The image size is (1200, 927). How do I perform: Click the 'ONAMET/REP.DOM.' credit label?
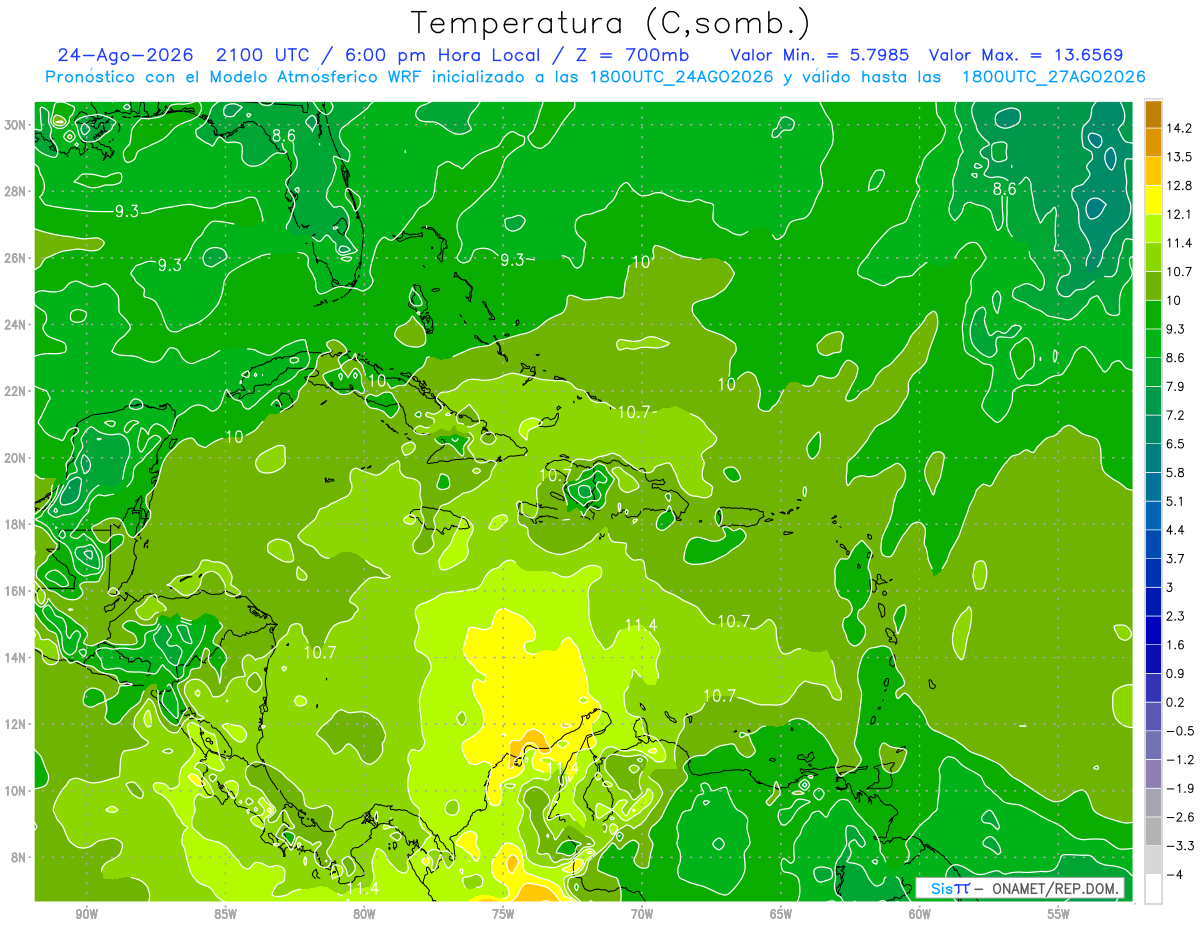[1054, 888]
